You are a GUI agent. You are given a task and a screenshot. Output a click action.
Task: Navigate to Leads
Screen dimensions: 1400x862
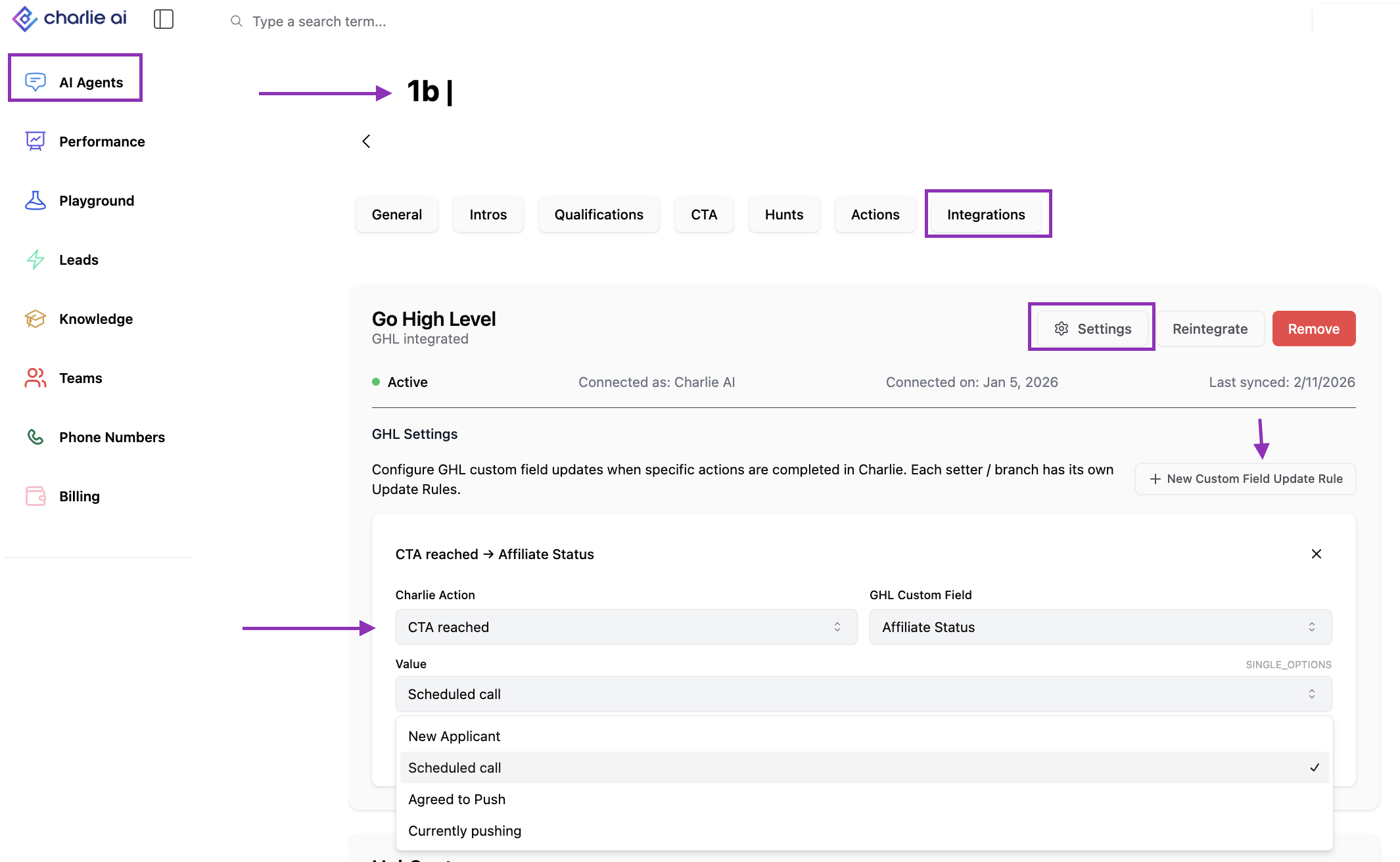(79, 260)
